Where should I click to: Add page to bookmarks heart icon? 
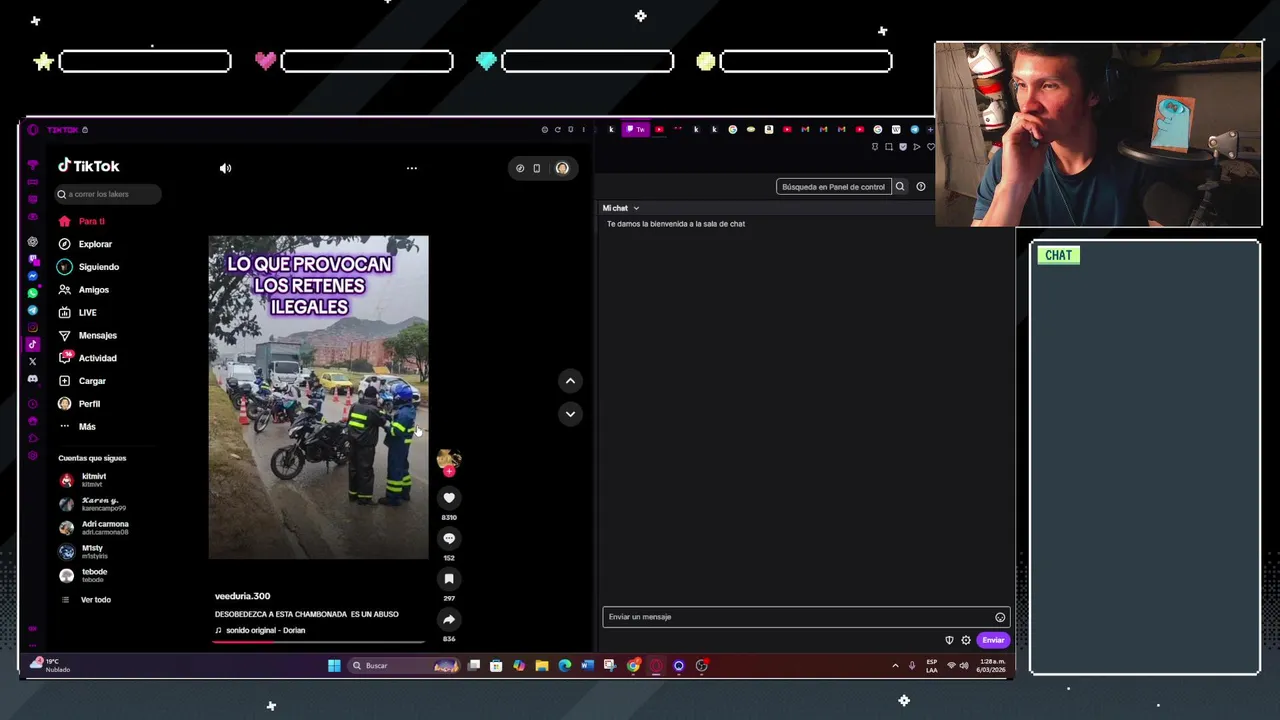pos(931,147)
